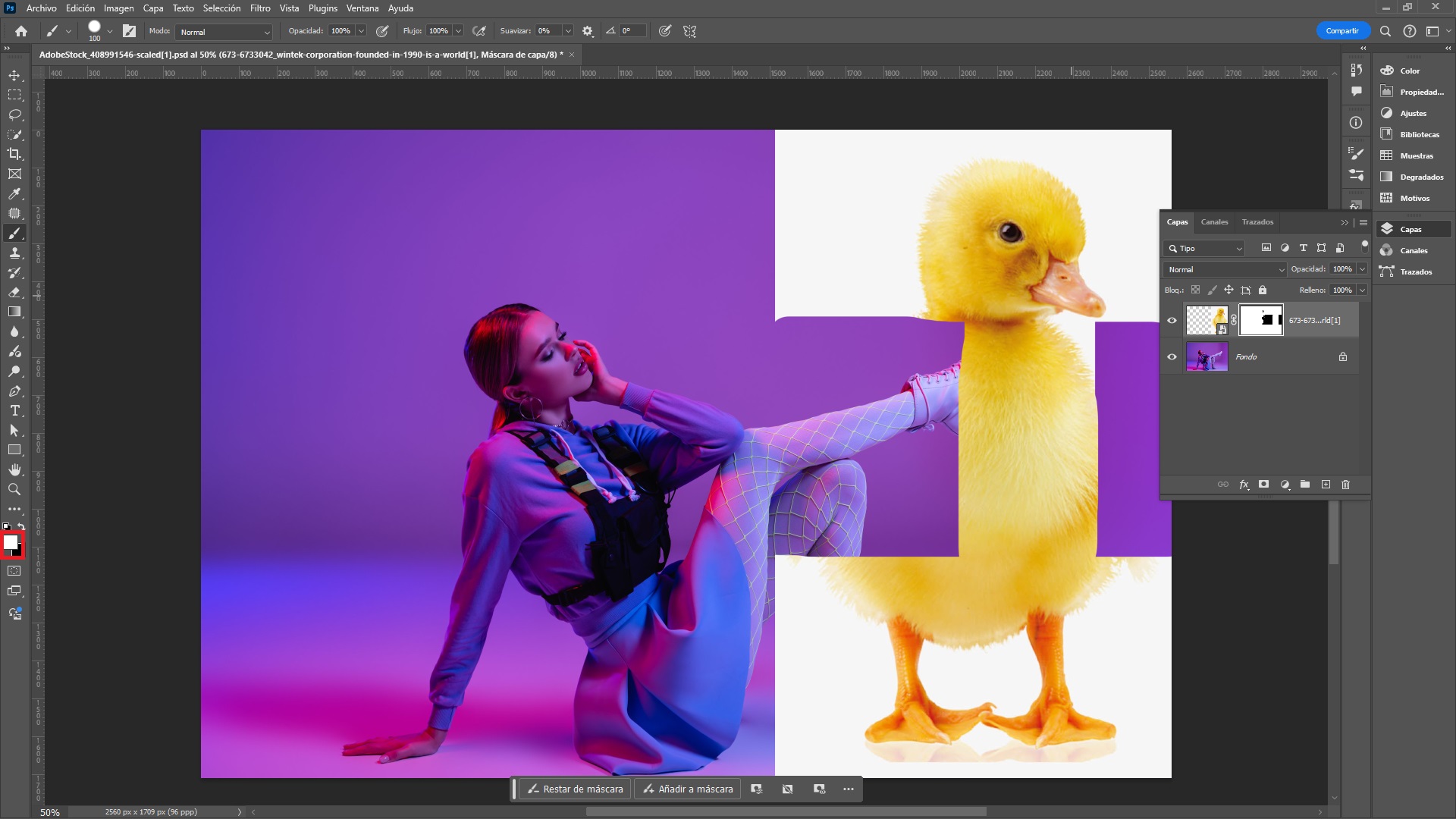Select the Blur tool
This screenshot has height=819, width=1456.
14,331
